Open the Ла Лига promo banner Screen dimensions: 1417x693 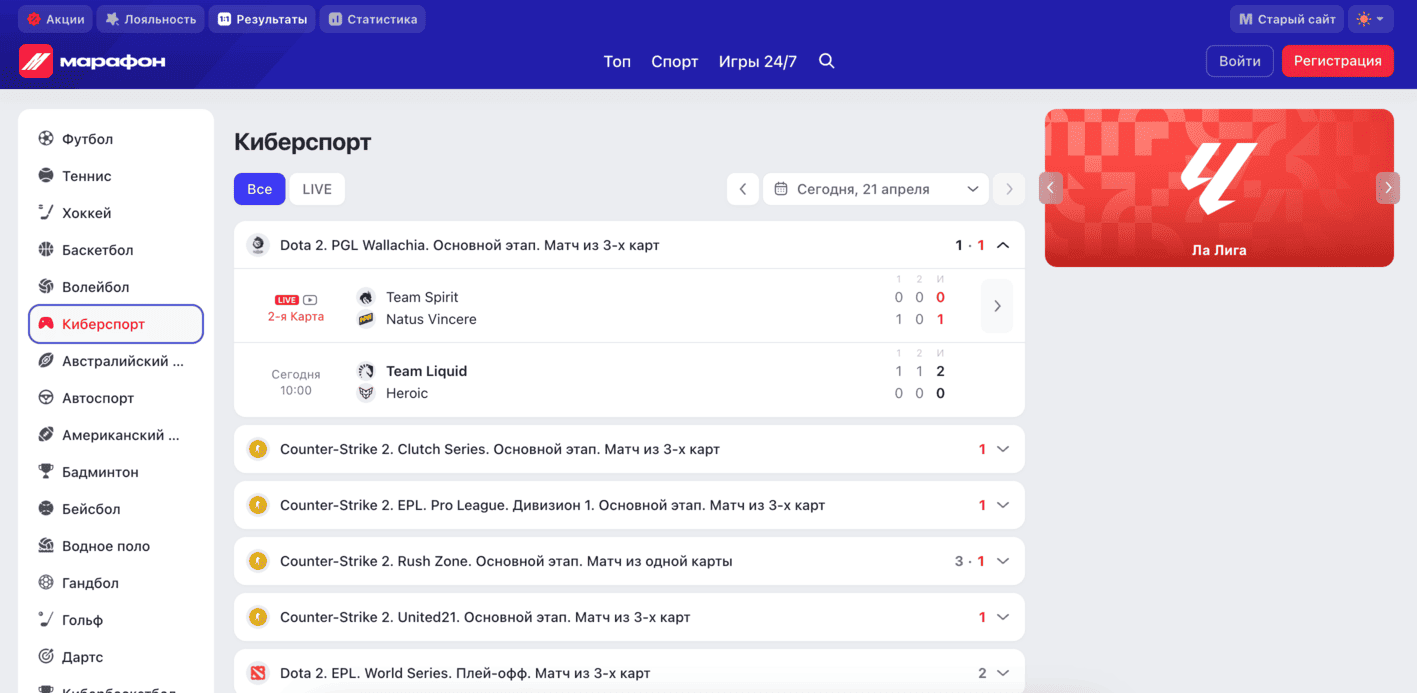click(1218, 188)
